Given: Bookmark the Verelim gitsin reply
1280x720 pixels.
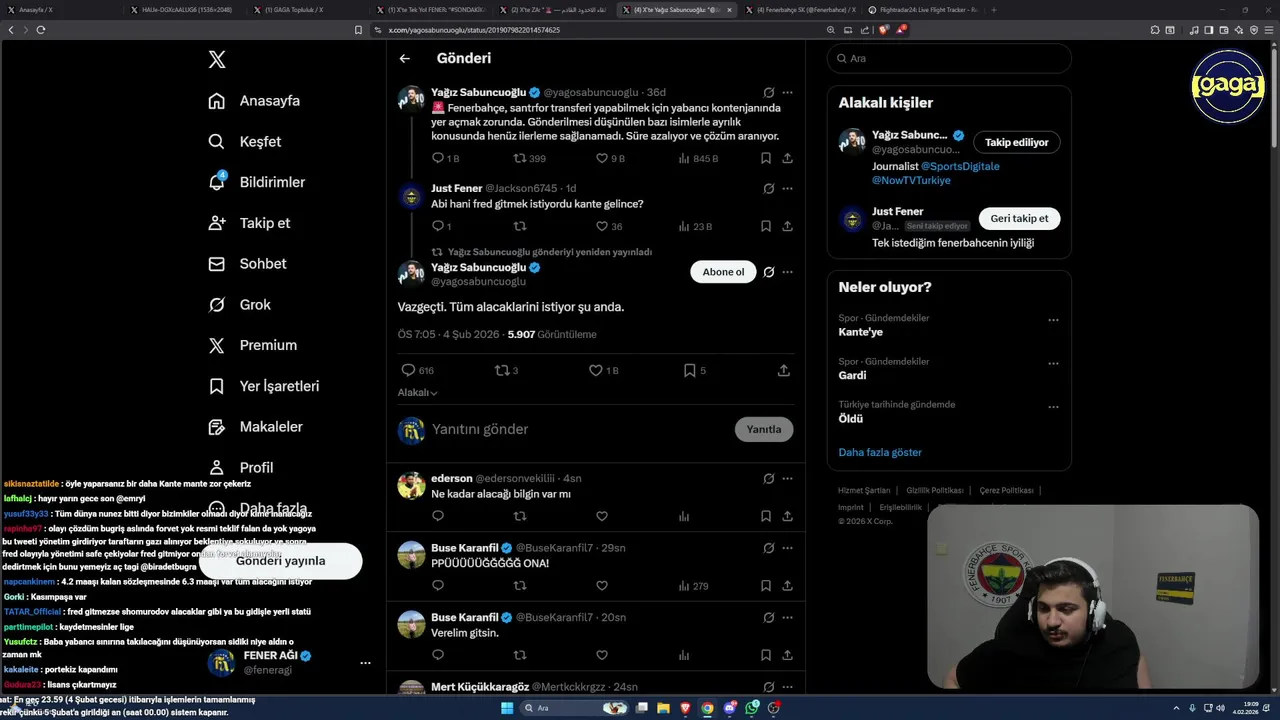Looking at the screenshot, I should click(x=765, y=655).
